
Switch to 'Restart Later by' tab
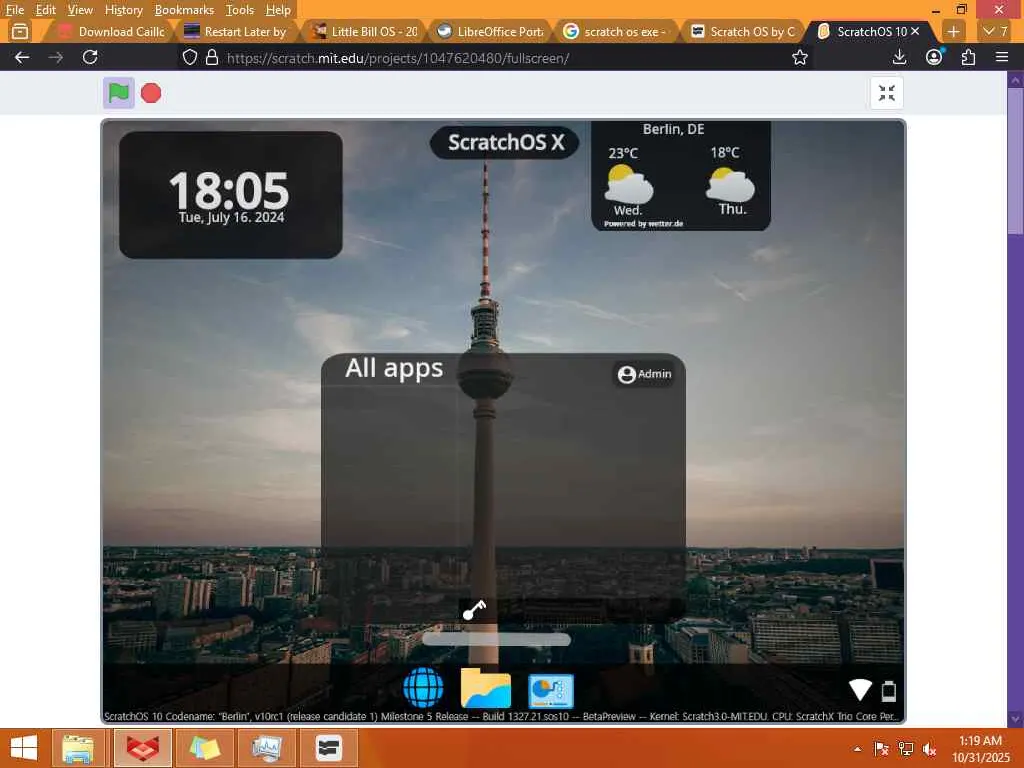point(236,31)
